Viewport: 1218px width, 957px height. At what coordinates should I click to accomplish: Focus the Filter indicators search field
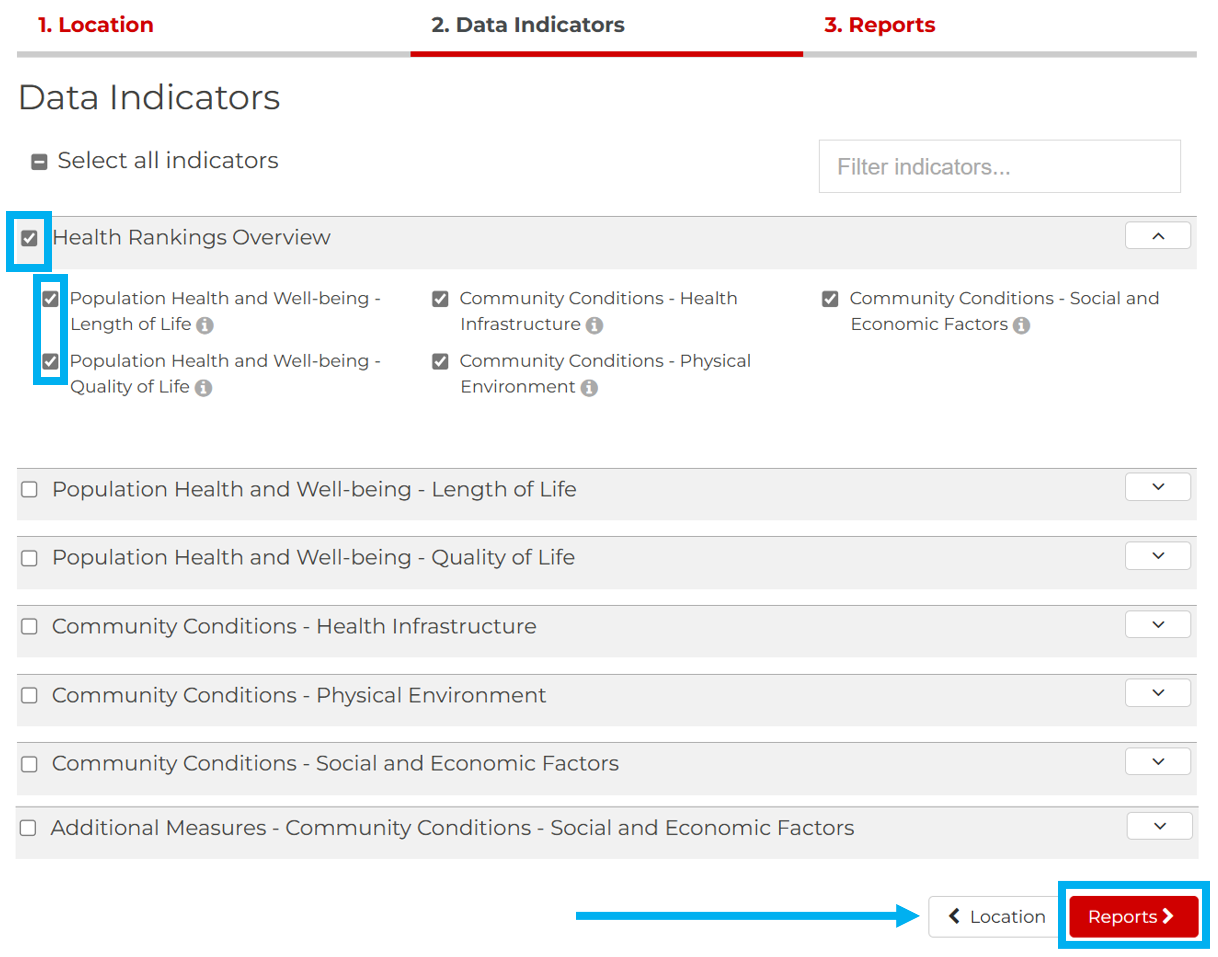(1000, 166)
